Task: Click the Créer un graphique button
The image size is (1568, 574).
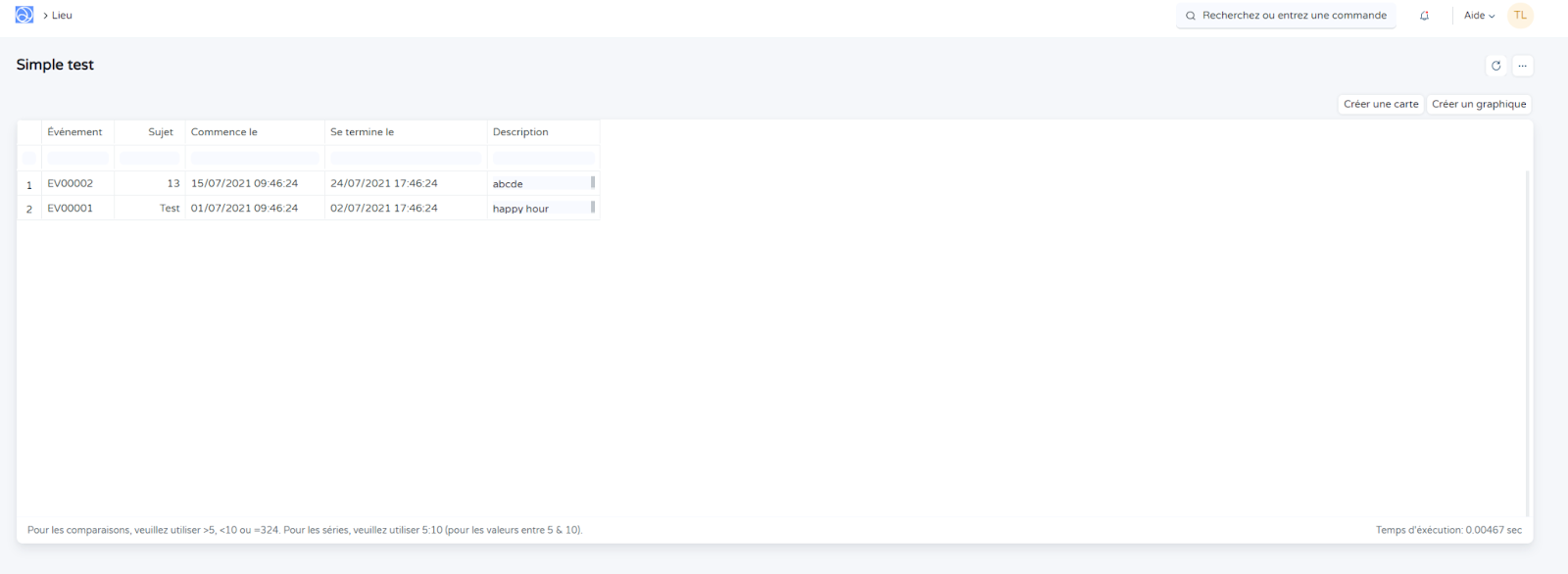Action: (x=1479, y=104)
